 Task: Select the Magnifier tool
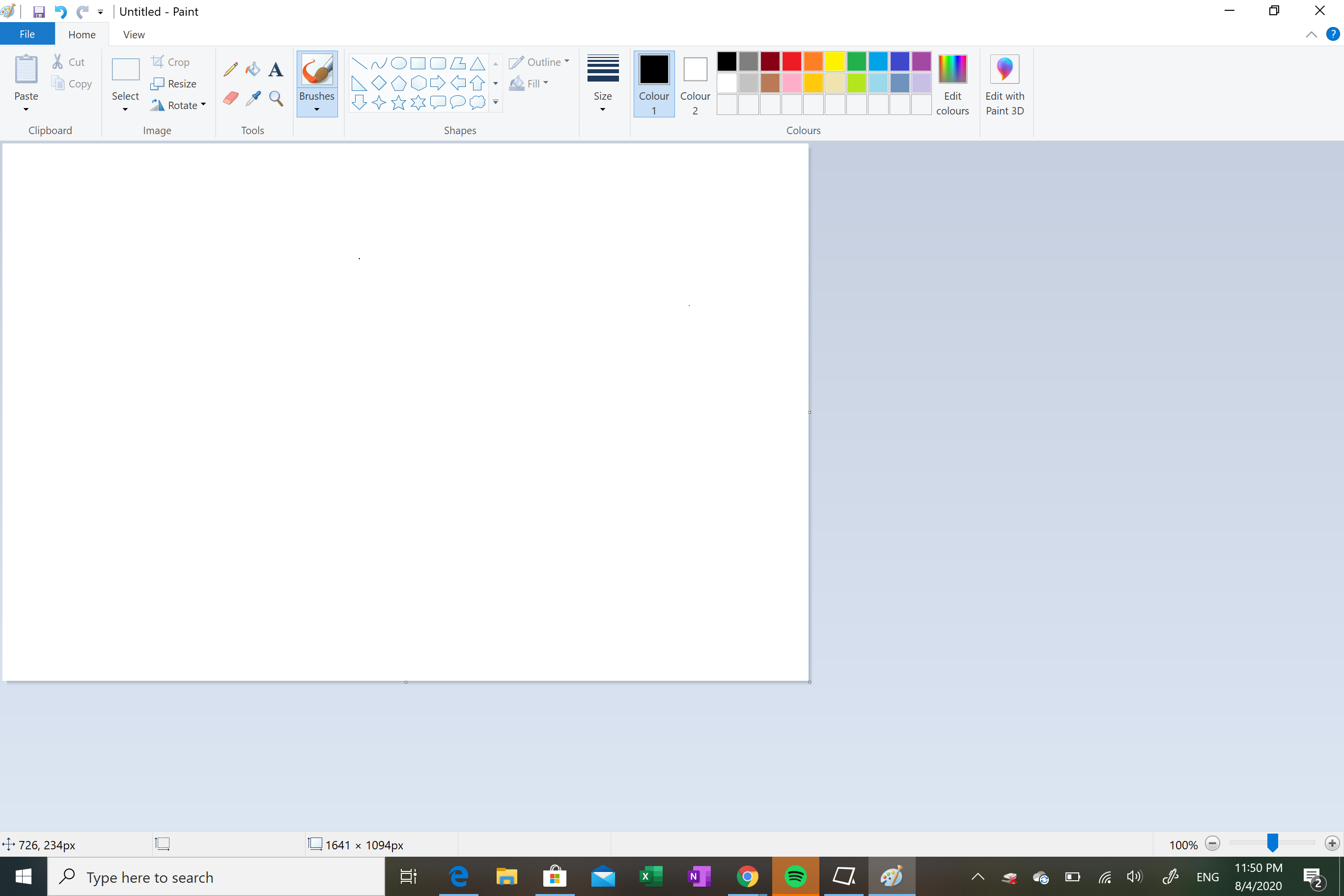(x=276, y=98)
